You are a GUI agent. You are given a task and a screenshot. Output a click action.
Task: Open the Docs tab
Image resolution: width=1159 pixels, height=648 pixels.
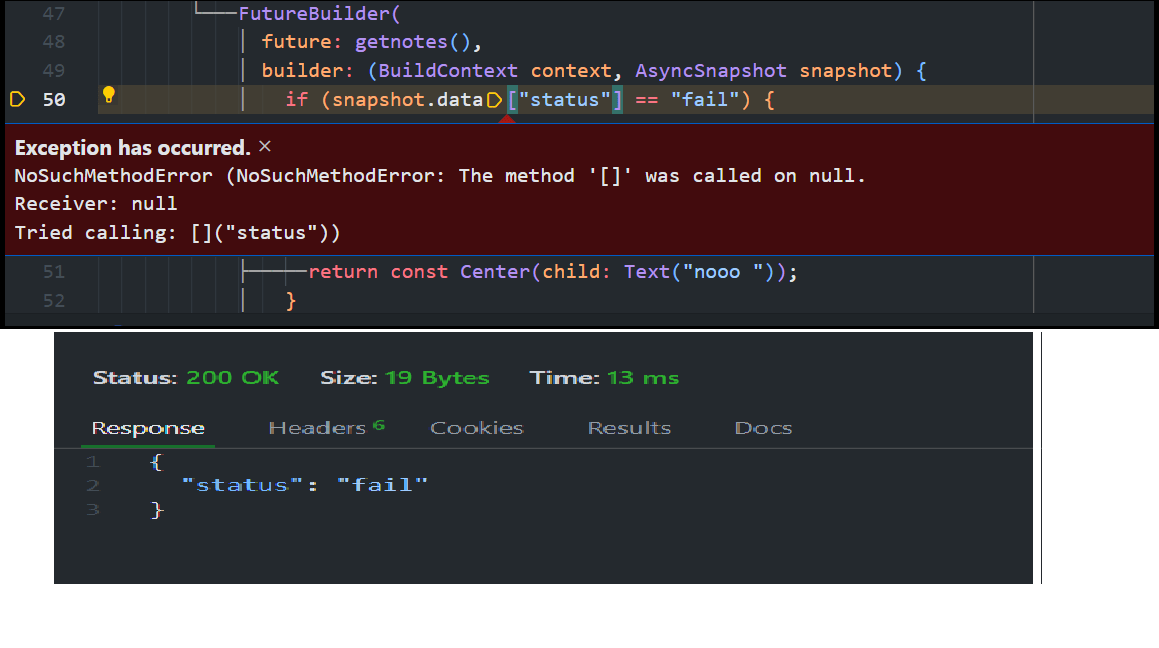[x=763, y=427]
